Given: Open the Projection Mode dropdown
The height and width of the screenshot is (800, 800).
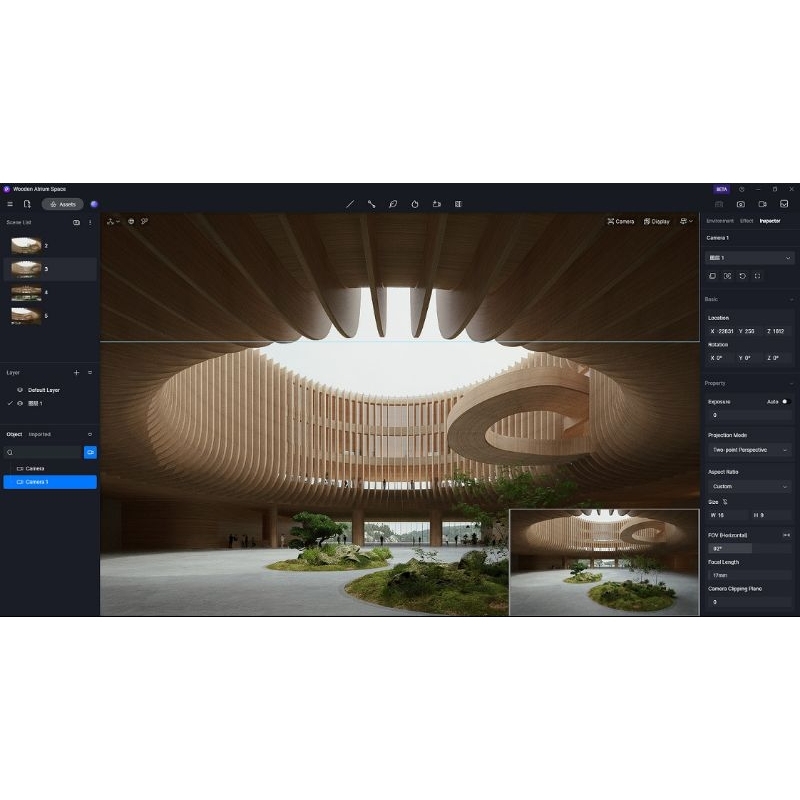Looking at the screenshot, I should (x=749, y=451).
